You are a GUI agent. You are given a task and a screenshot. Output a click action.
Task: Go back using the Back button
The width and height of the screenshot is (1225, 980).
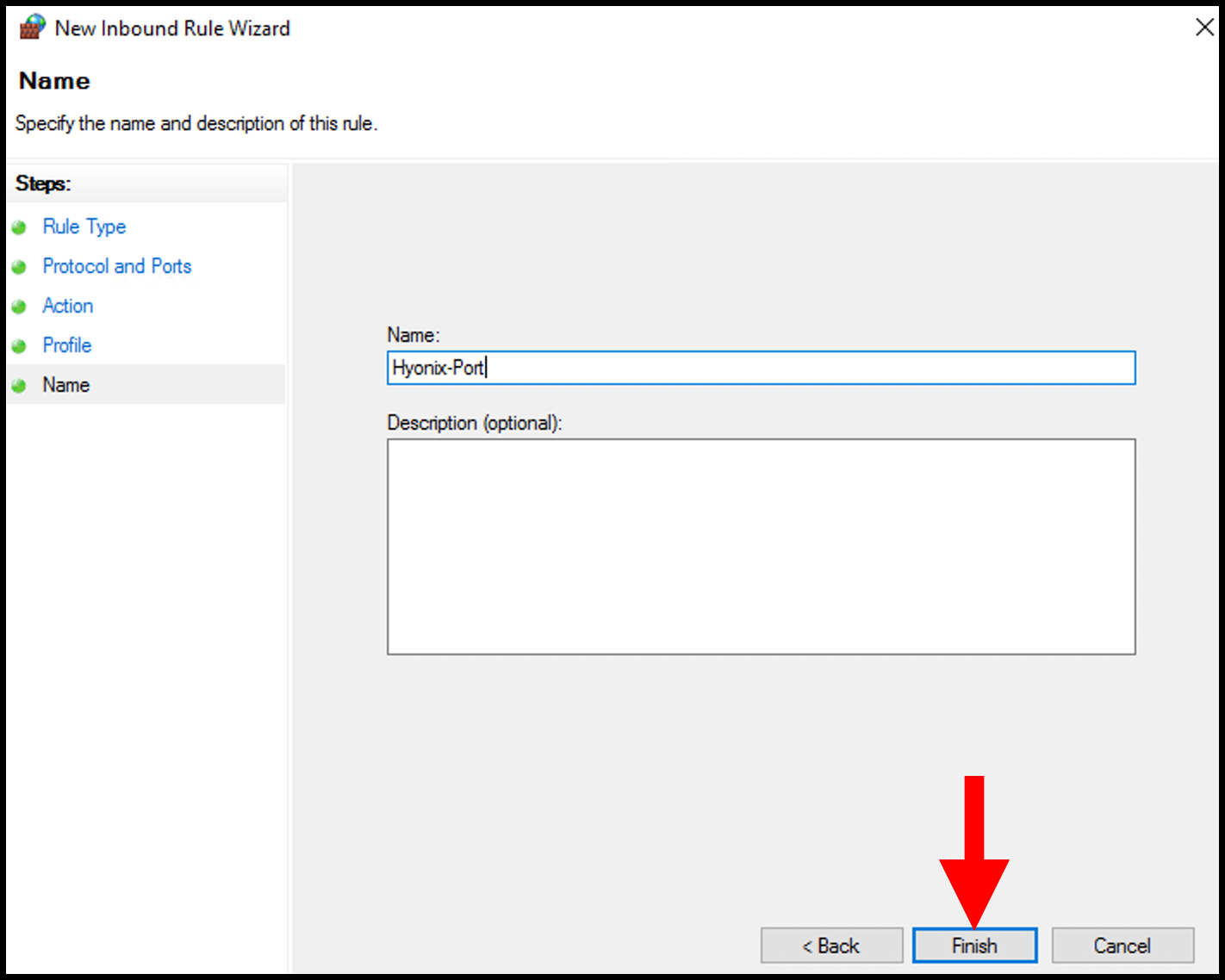pos(830,945)
